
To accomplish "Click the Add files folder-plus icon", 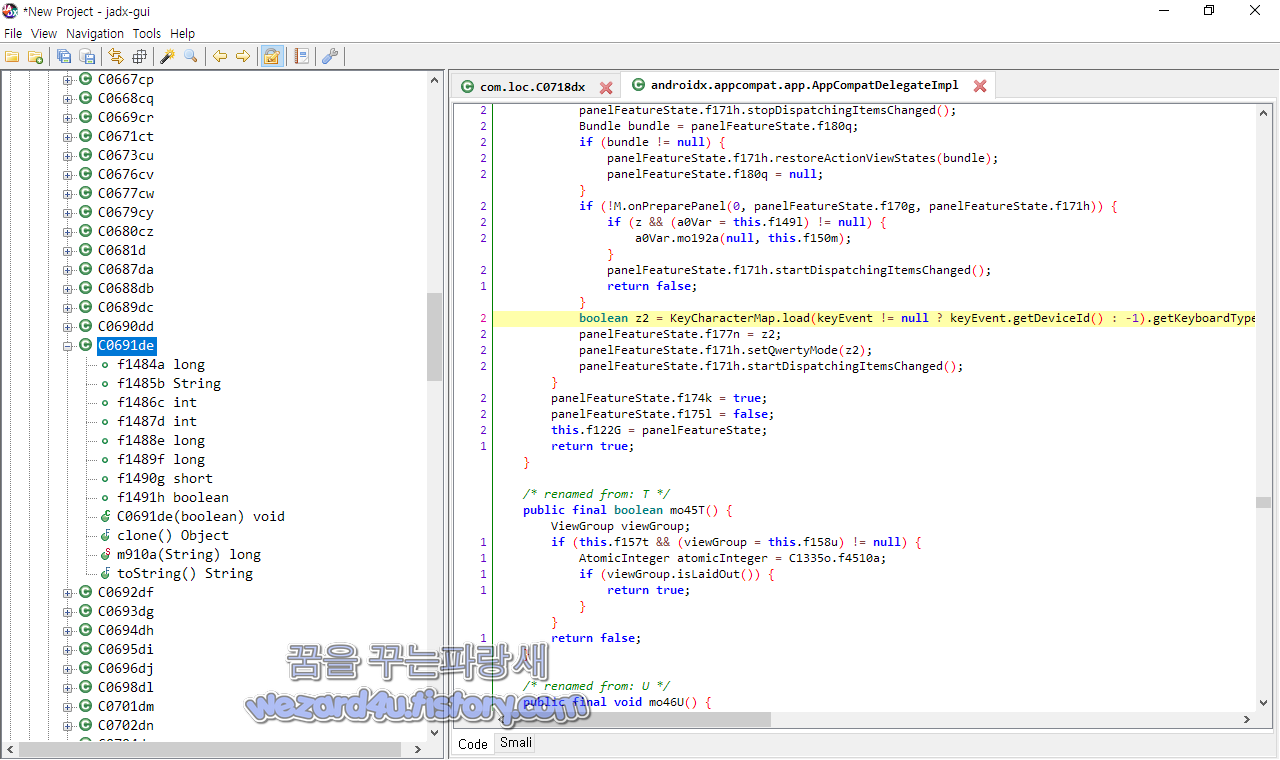I will point(35,56).
